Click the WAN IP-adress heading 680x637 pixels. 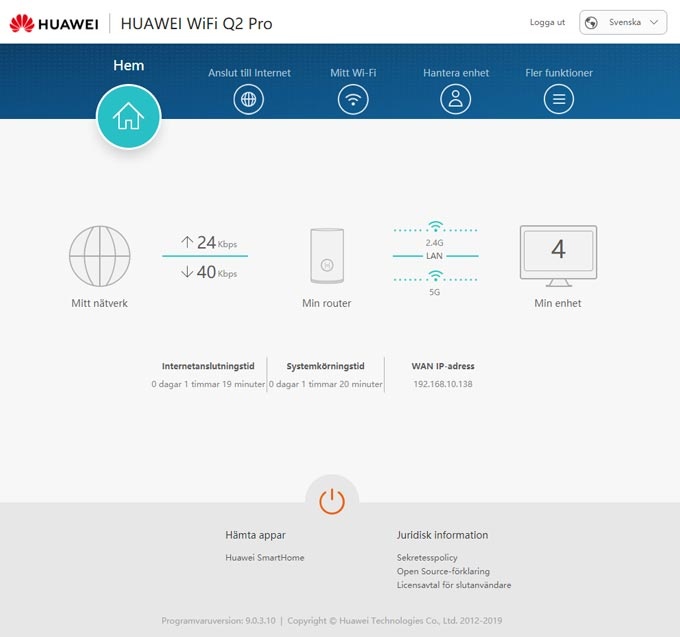[x=443, y=366]
